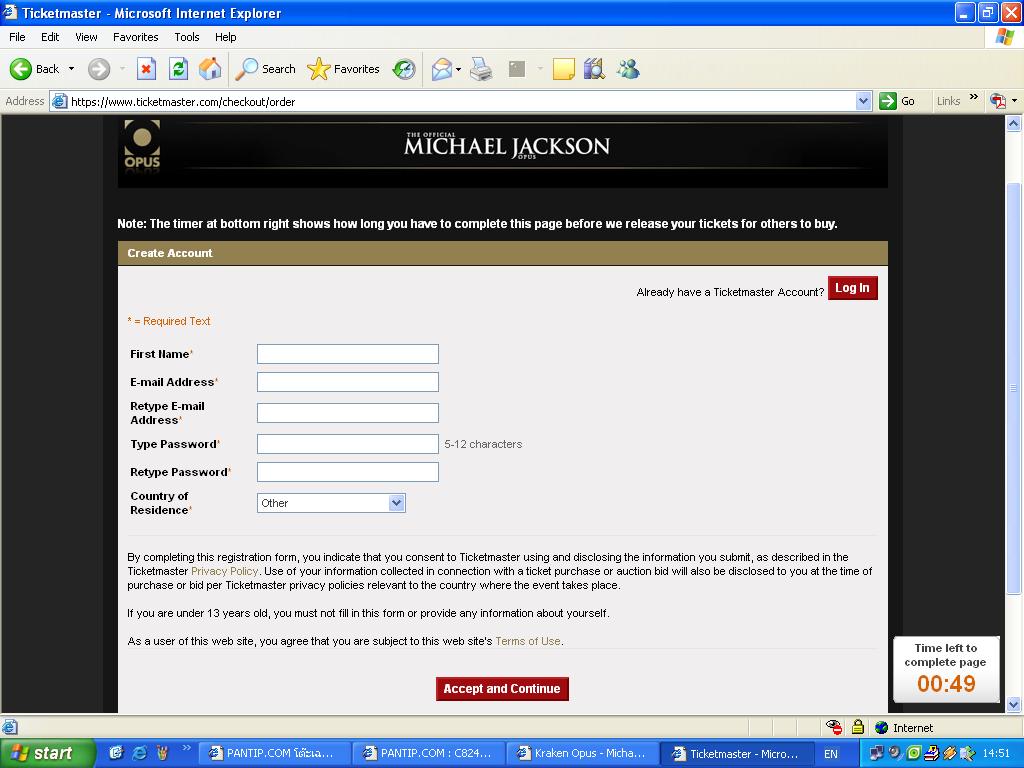This screenshot has height=768, width=1024.
Task: Open the Terms of Use link
Action: pyautogui.click(x=528, y=641)
